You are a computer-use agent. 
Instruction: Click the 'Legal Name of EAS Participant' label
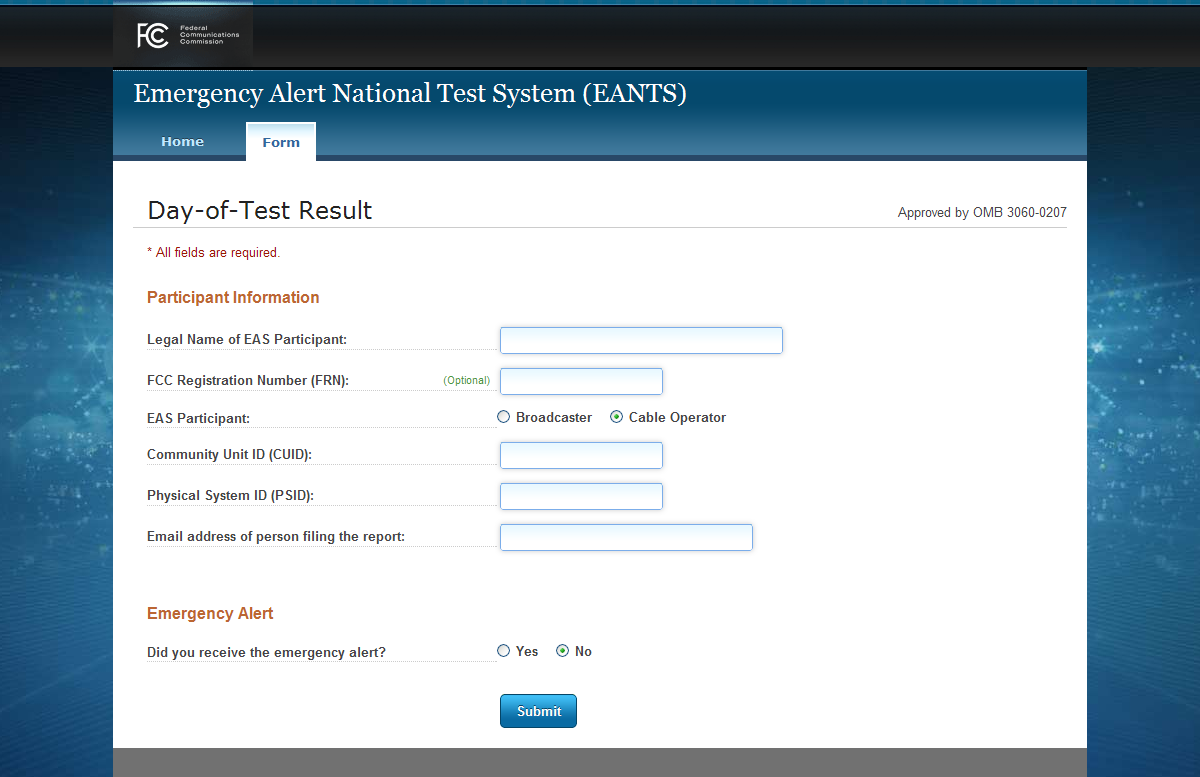(x=247, y=340)
